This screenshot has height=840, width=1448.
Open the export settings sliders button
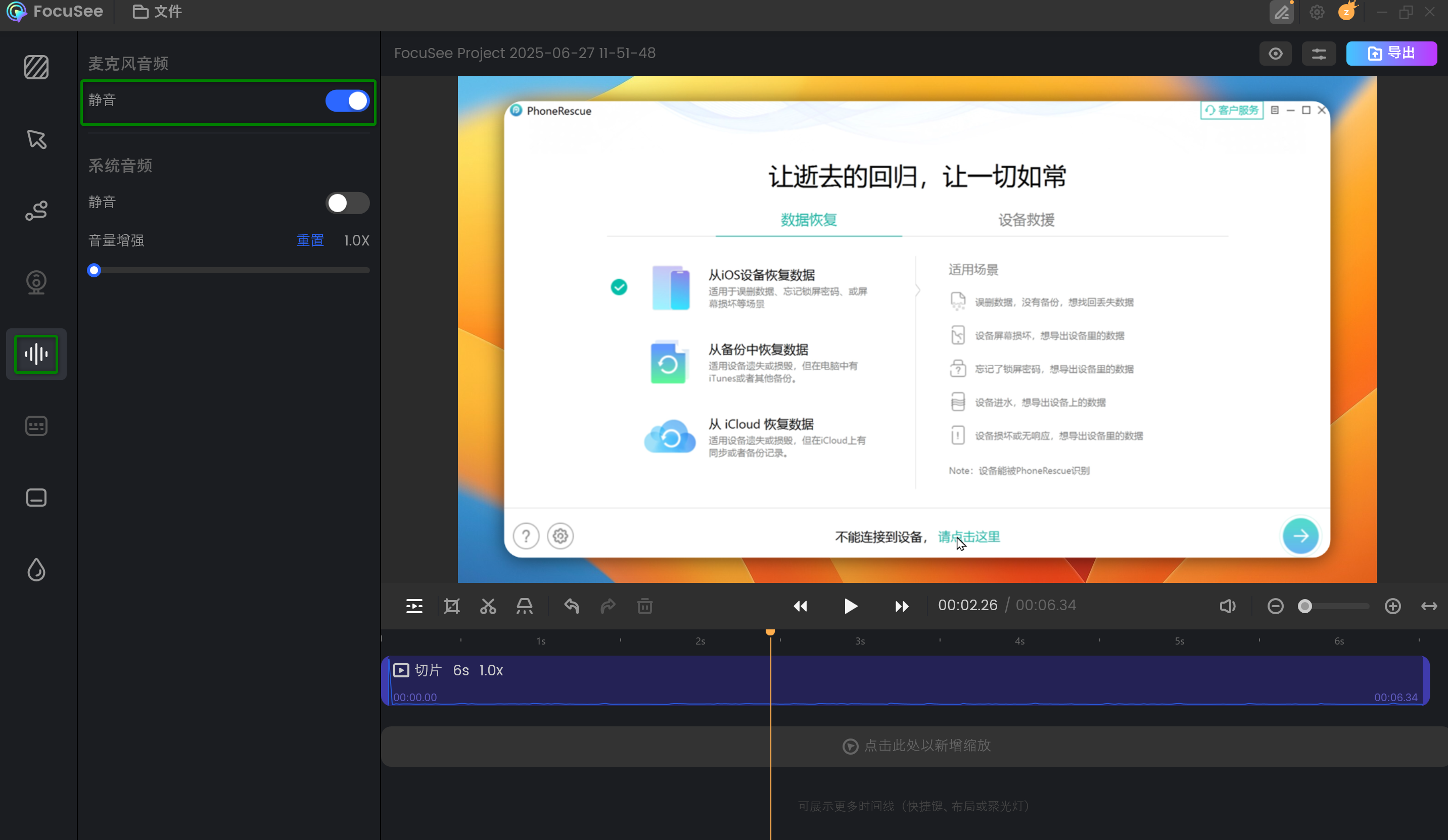click(x=1319, y=54)
